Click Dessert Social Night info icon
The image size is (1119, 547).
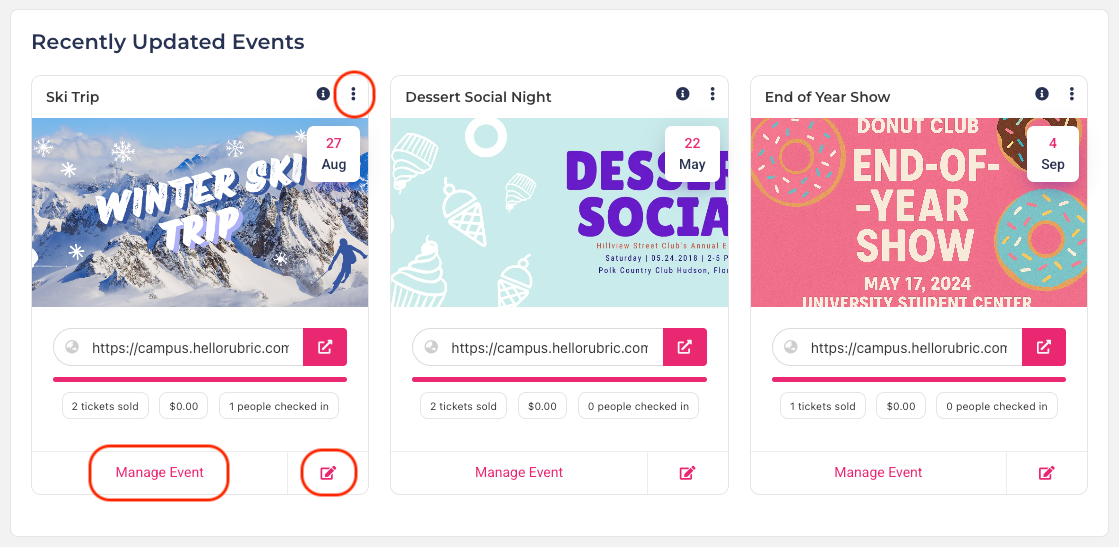click(683, 94)
